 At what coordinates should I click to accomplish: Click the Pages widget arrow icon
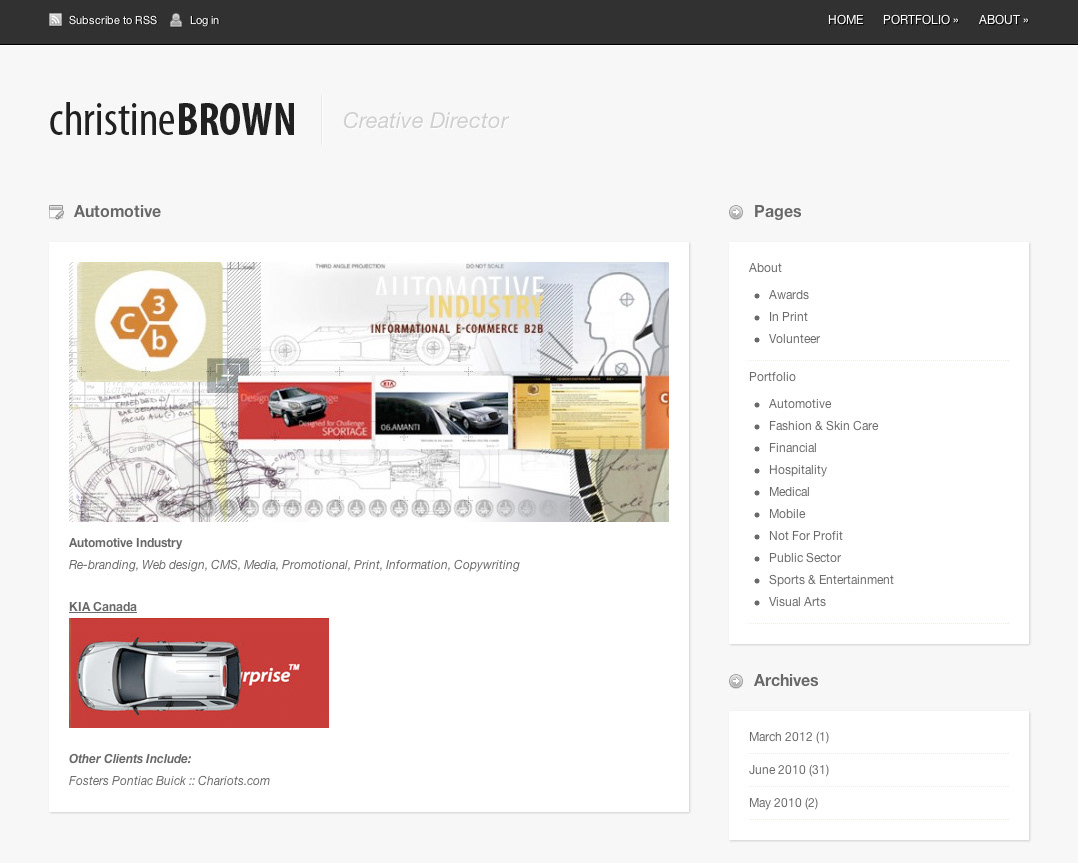pos(736,212)
